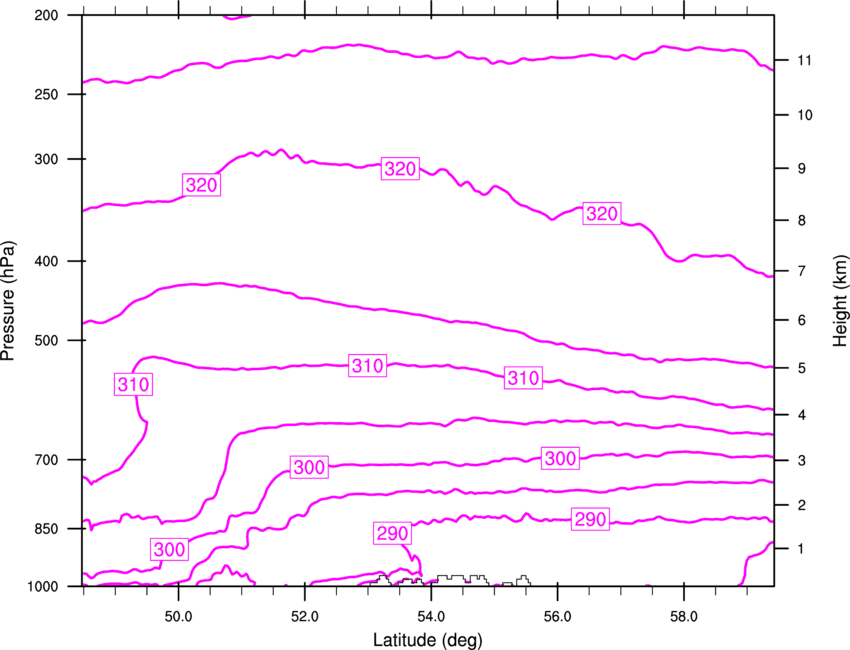Click the 'Pressure (hPa)' axis title
850x650 pixels.
coord(8,301)
